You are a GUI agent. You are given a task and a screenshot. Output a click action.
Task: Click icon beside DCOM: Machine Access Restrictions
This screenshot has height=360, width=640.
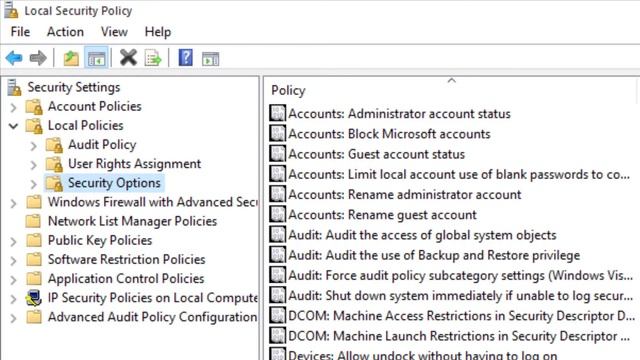tap(278, 315)
